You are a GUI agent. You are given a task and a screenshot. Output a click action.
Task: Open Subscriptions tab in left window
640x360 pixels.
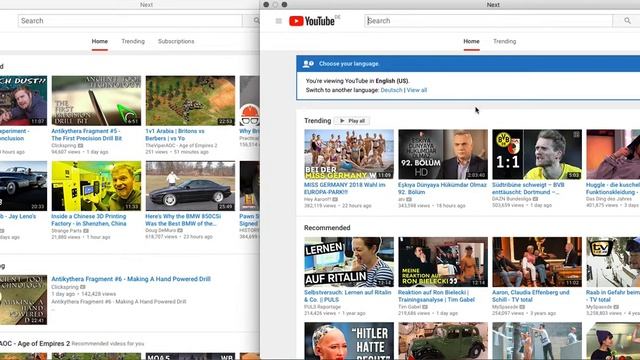[176, 42]
